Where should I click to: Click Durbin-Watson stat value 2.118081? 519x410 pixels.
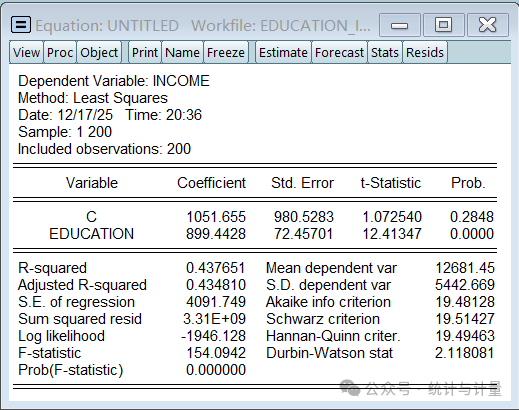464,353
